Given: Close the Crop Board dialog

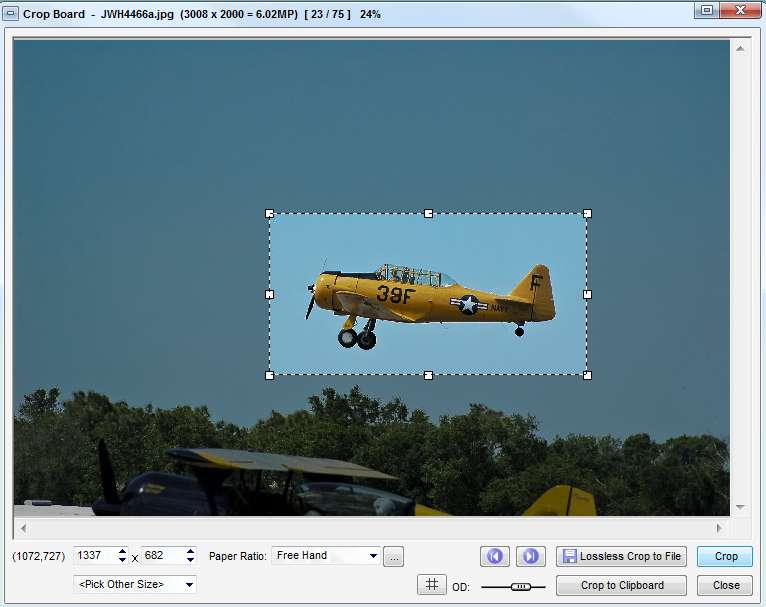Looking at the screenshot, I should 725,585.
